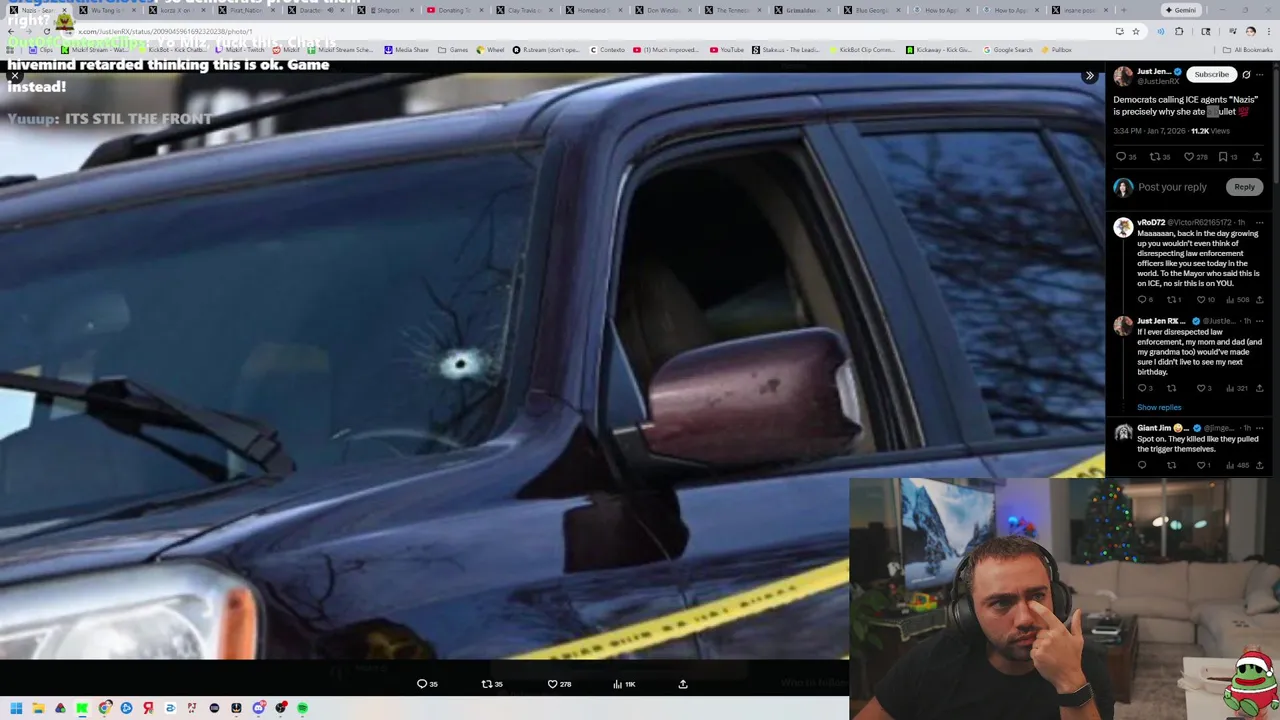This screenshot has height=720, width=1280.
Task: Open more options on vRoD72's reply
Action: [x=1260, y=222]
